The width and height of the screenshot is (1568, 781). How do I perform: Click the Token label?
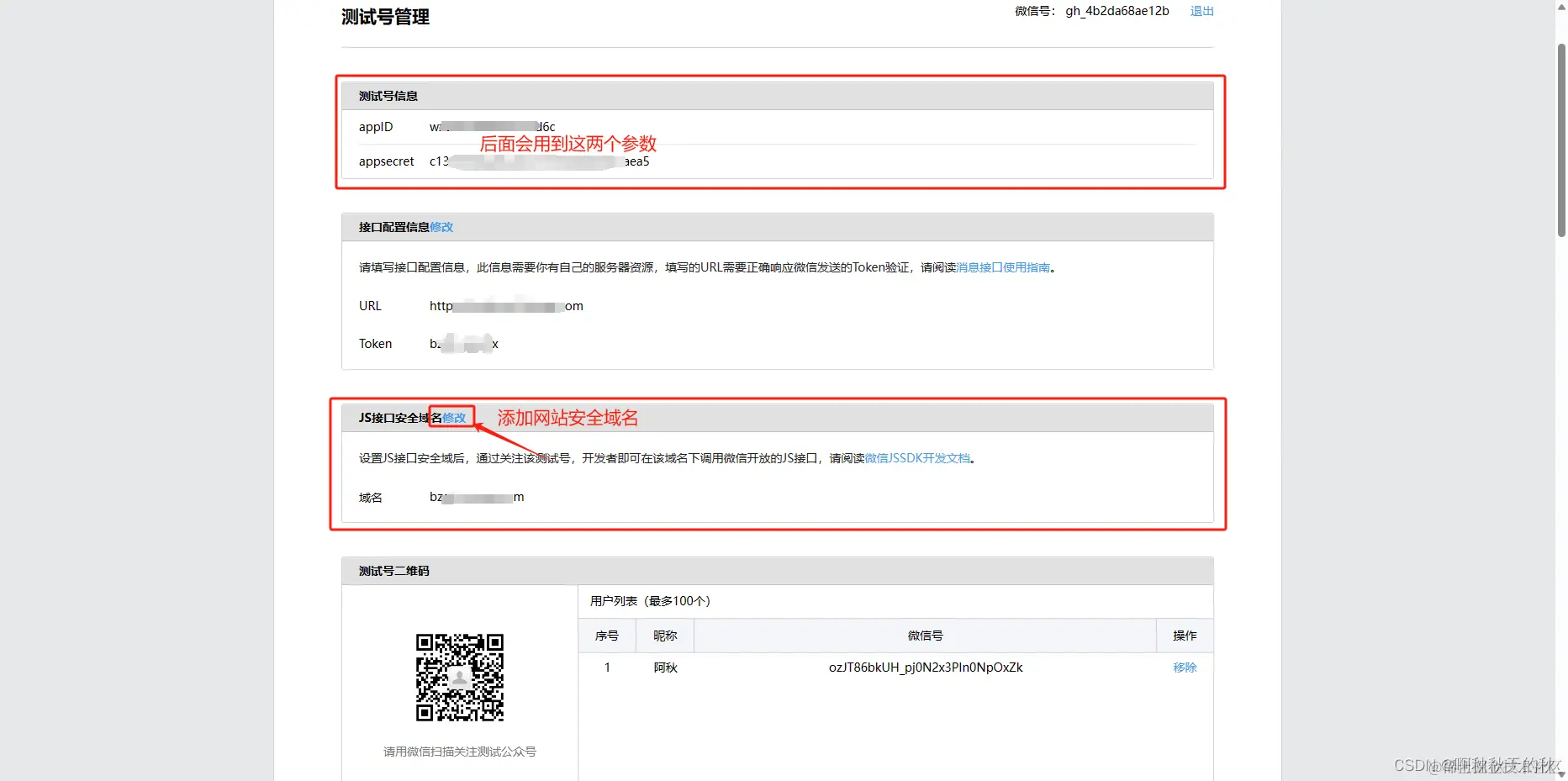(x=375, y=344)
